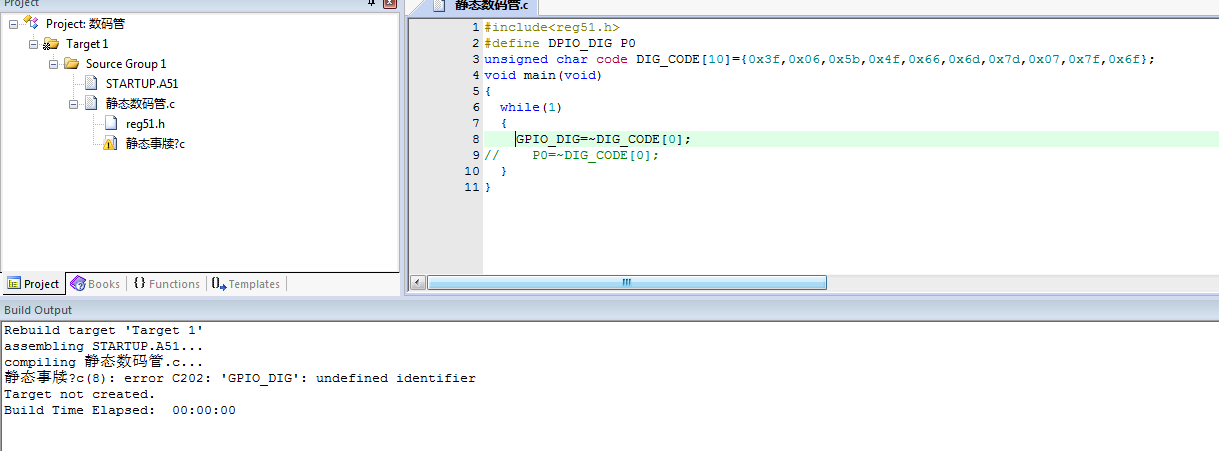Select Source Group 1 label

pyautogui.click(x=126, y=64)
